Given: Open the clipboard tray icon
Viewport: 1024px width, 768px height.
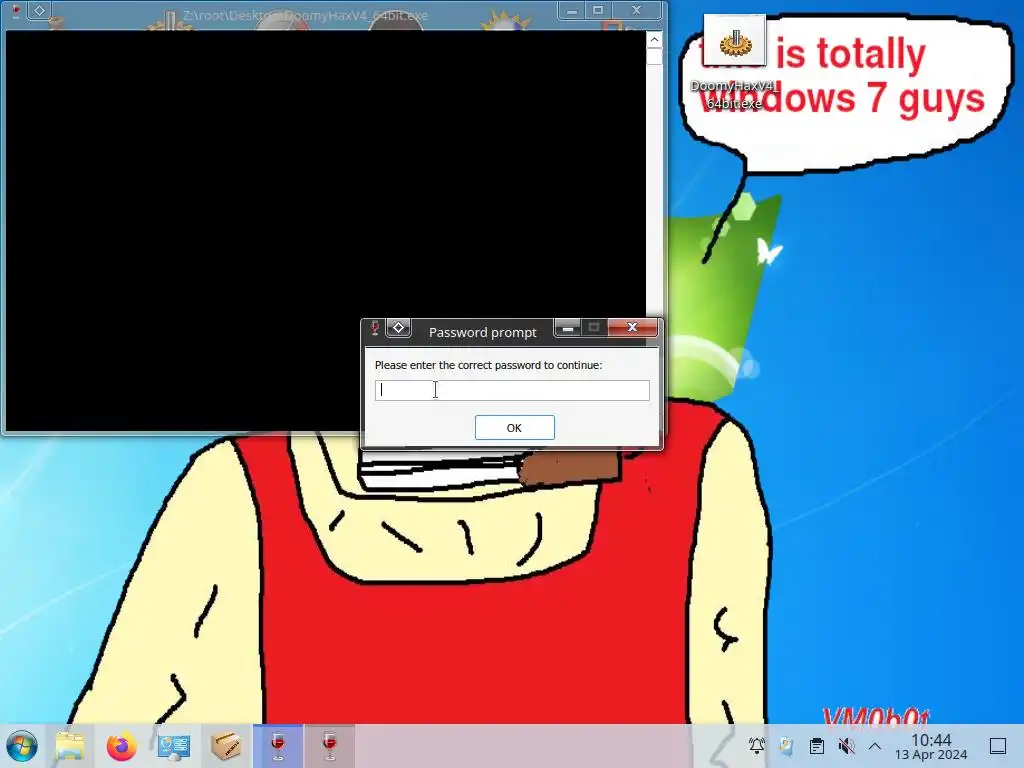Looking at the screenshot, I should [816, 746].
